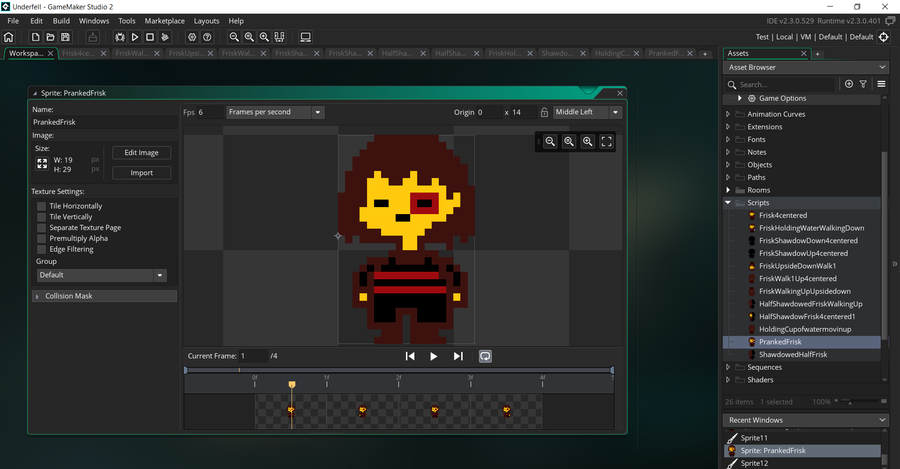Start the debugger with the bug icon
This screenshot has height=469, width=900.
(x=120, y=37)
